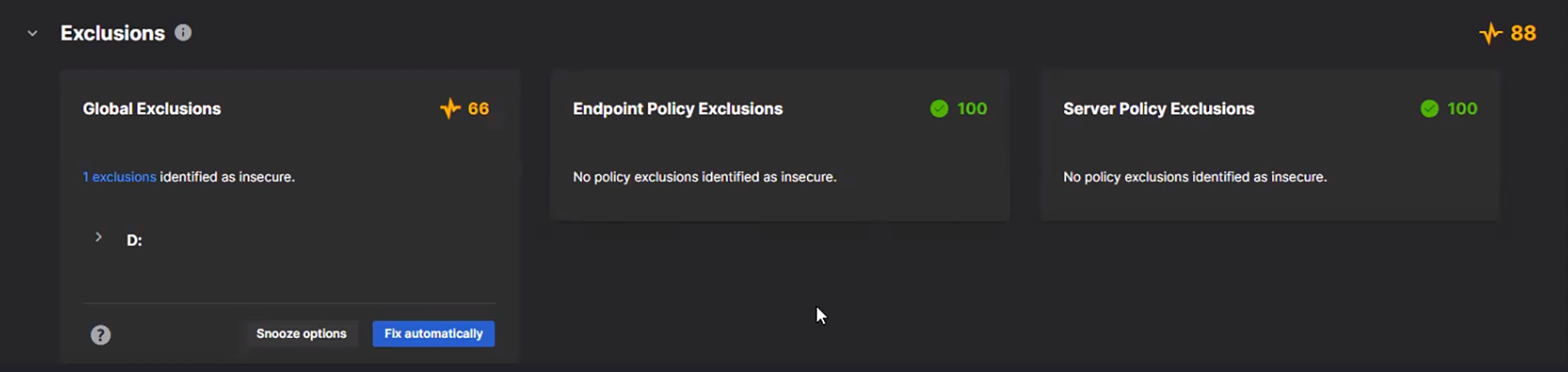Open the 1 exclusions insecure link
The image size is (1568, 372).
point(119,177)
